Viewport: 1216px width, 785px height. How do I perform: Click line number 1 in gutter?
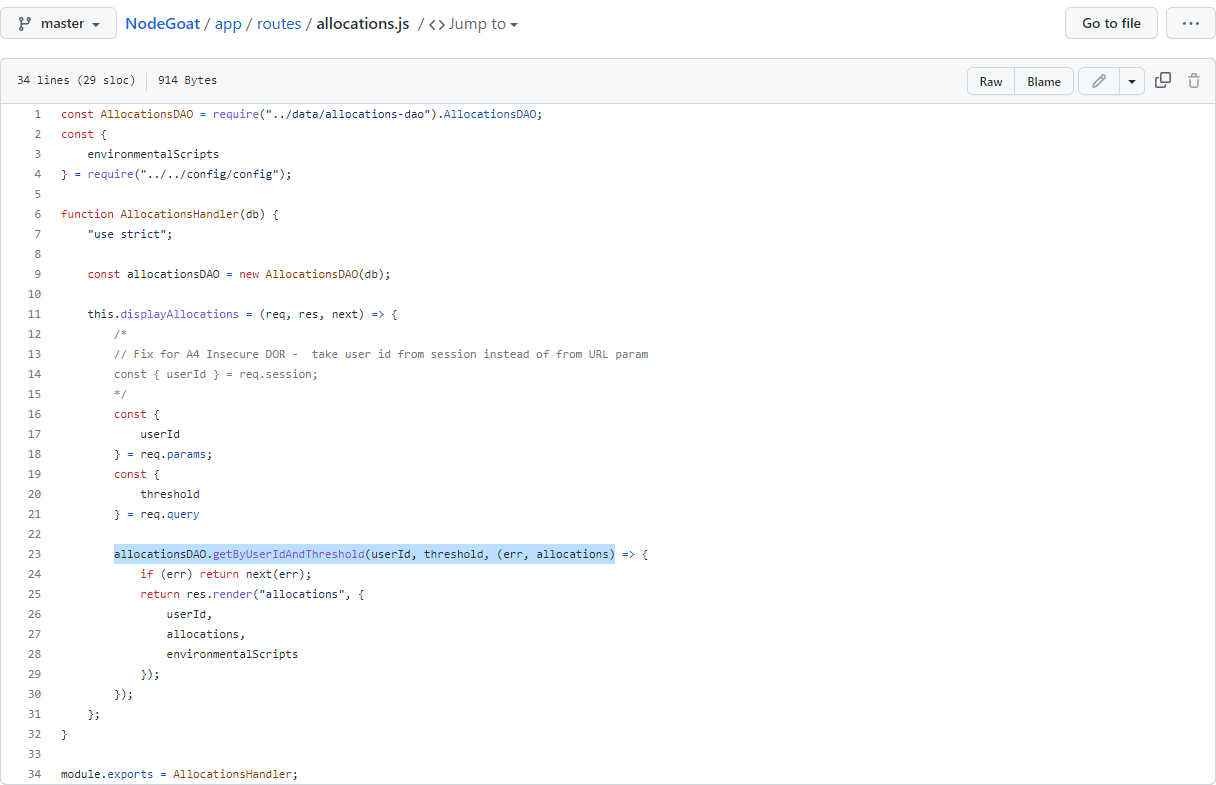38,114
